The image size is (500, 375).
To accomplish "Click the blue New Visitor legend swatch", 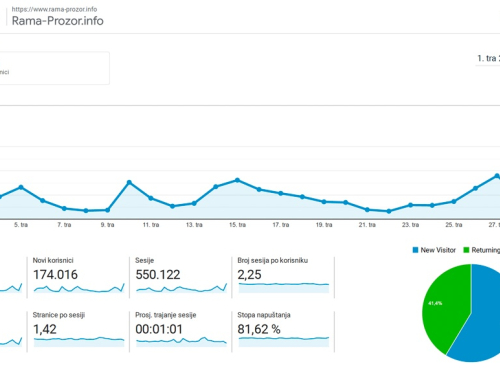I will pyautogui.click(x=415, y=250).
